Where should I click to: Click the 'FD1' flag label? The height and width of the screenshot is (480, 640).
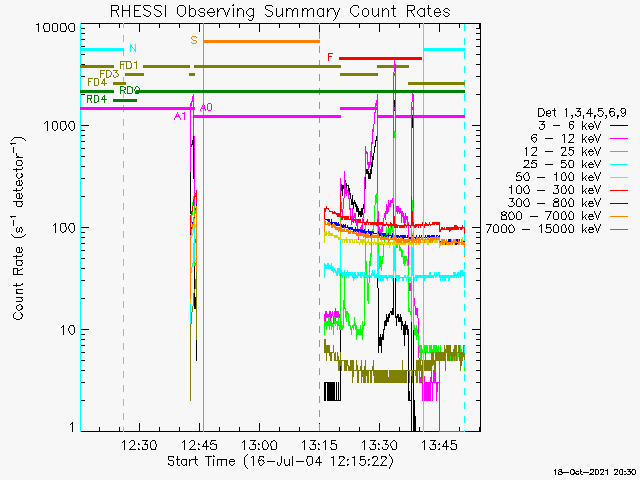point(129,65)
